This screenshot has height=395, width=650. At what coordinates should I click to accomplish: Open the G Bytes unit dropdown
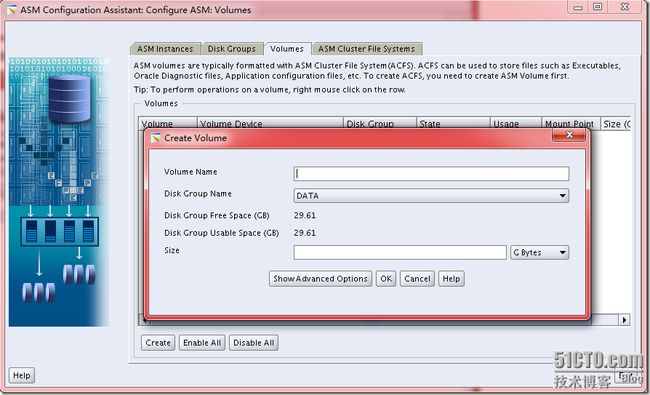pyautogui.click(x=539, y=252)
